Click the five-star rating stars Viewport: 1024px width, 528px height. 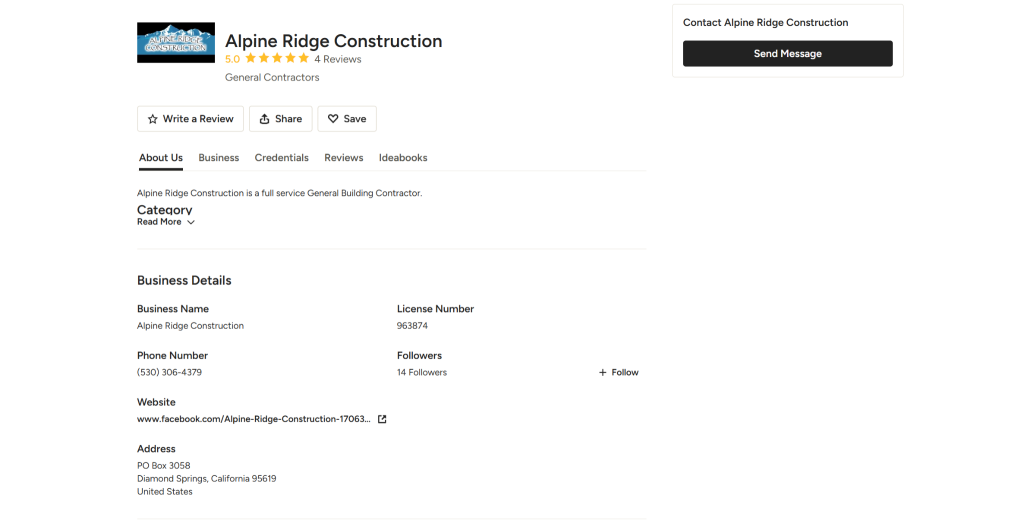tap(277, 59)
